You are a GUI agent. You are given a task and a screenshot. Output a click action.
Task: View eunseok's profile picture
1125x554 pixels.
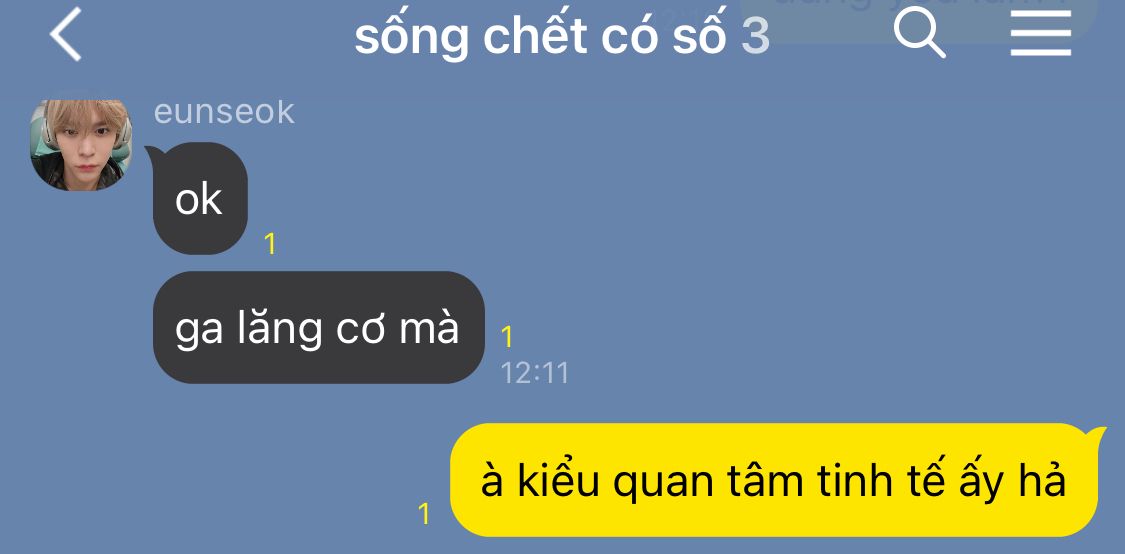tap(80, 145)
